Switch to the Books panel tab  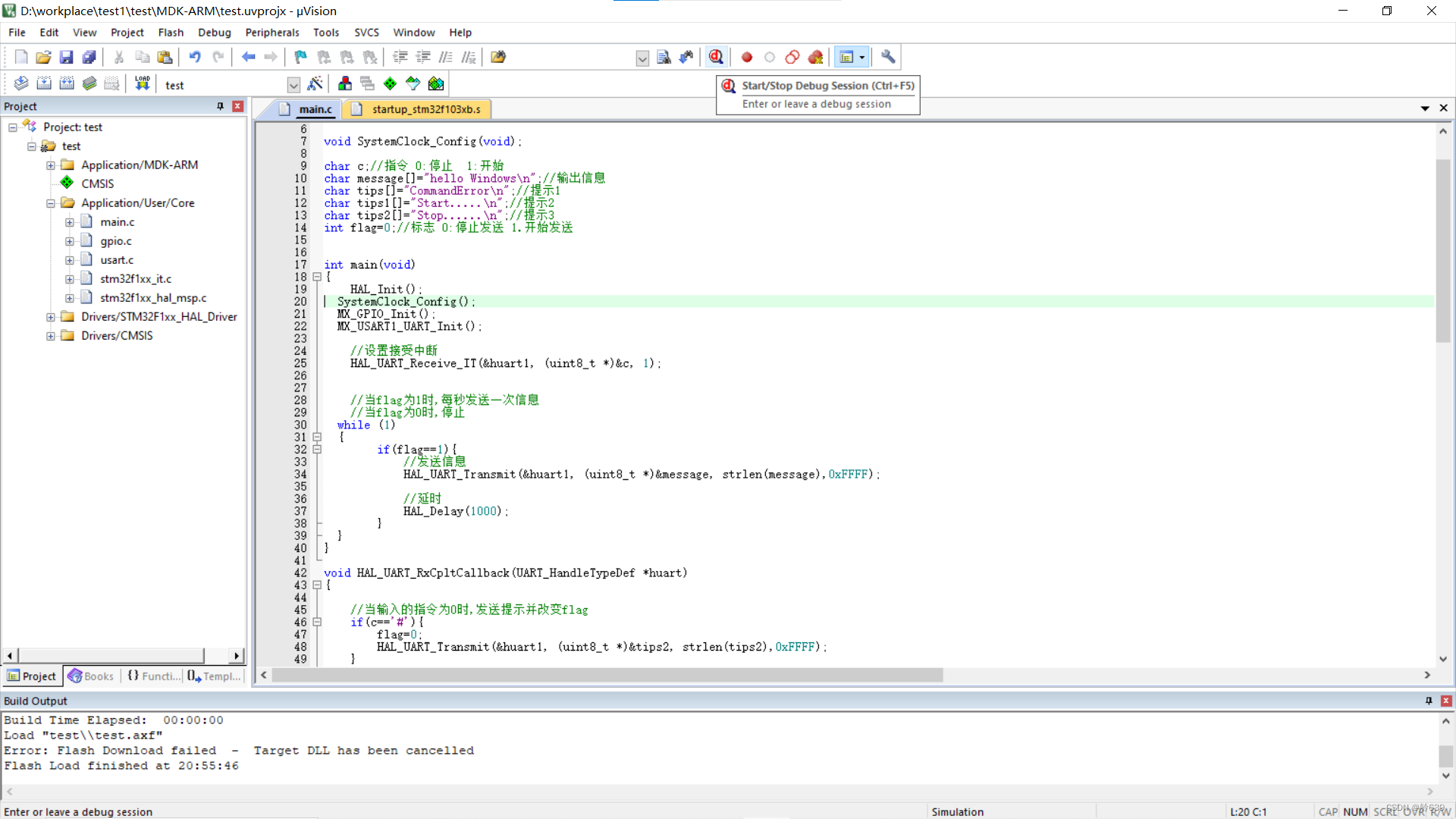coord(91,676)
